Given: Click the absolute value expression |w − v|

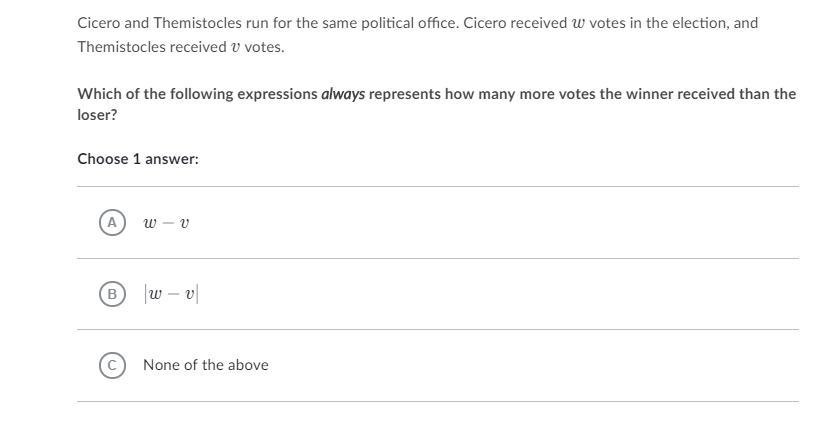Looking at the screenshot, I should [171, 294].
